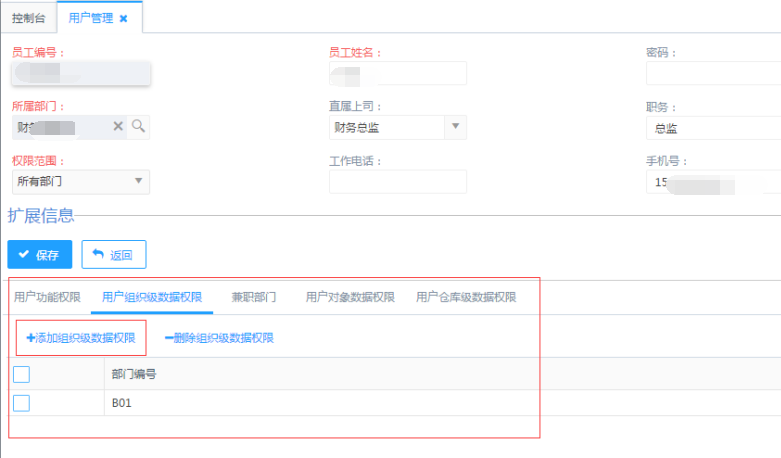Click the 保存 button

[x=40, y=255]
